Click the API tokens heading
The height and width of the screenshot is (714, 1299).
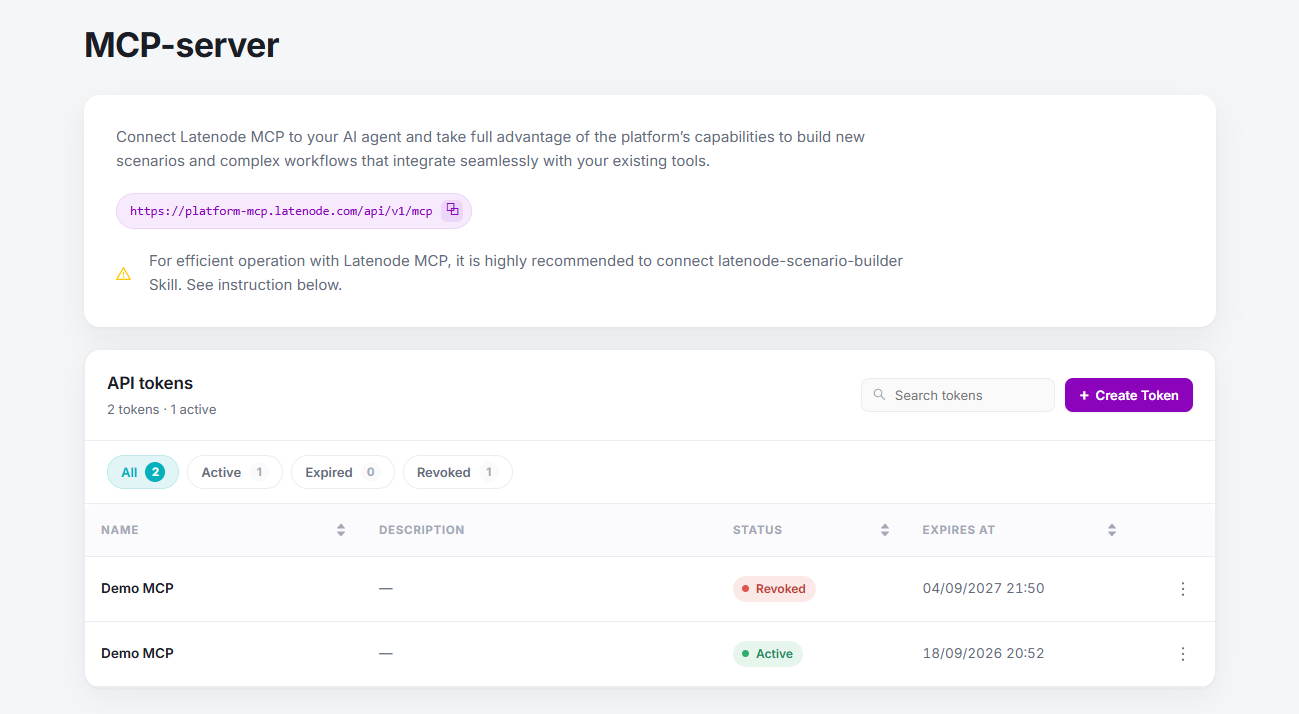coord(150,383)
